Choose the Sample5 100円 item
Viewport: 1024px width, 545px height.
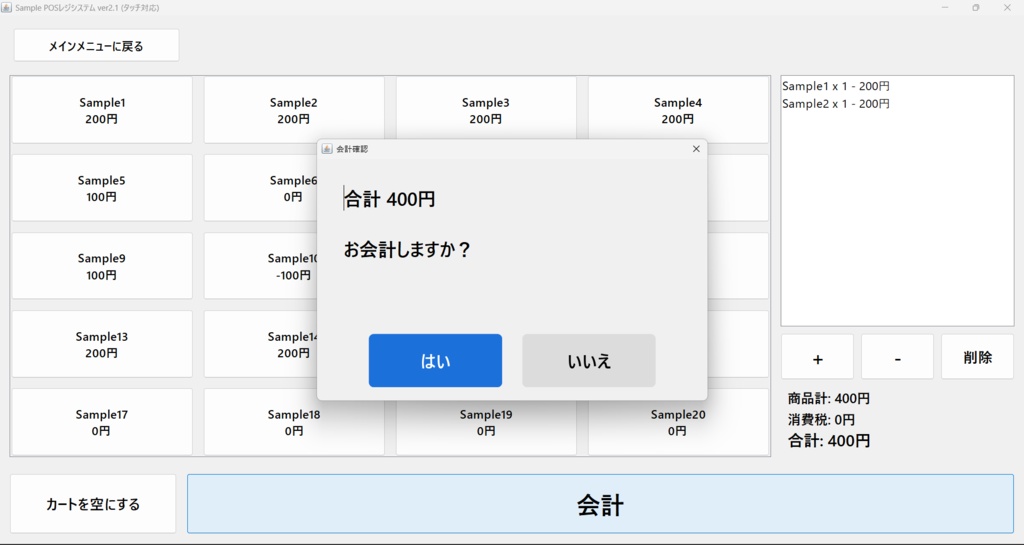tap(102, 188)
